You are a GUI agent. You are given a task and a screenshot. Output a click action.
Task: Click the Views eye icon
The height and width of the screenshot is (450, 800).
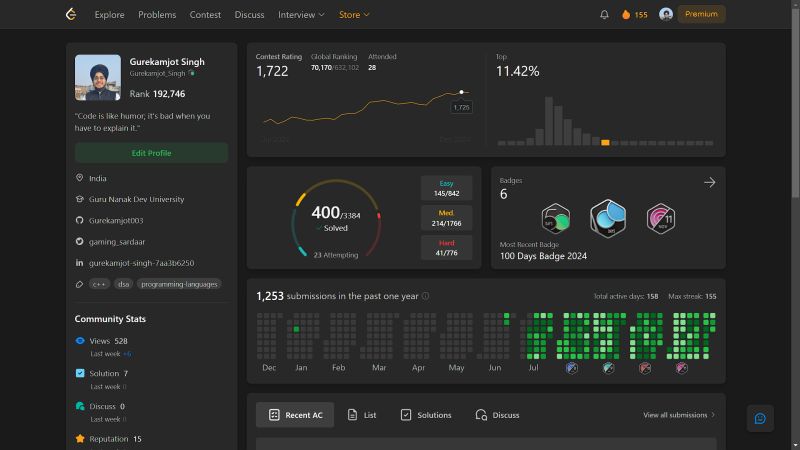(80, 340)
